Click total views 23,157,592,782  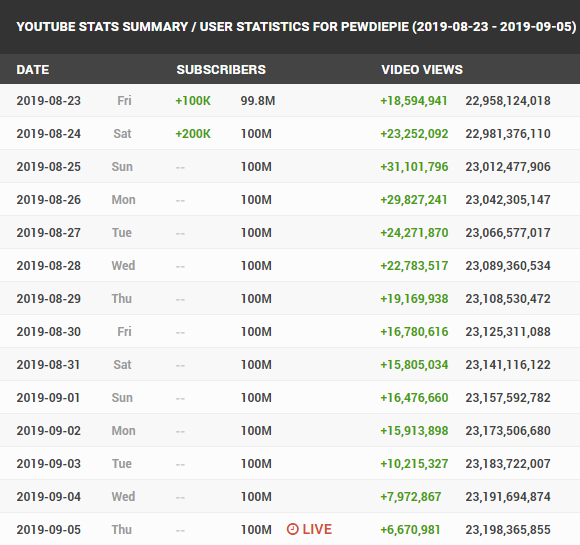click(508, 397)
